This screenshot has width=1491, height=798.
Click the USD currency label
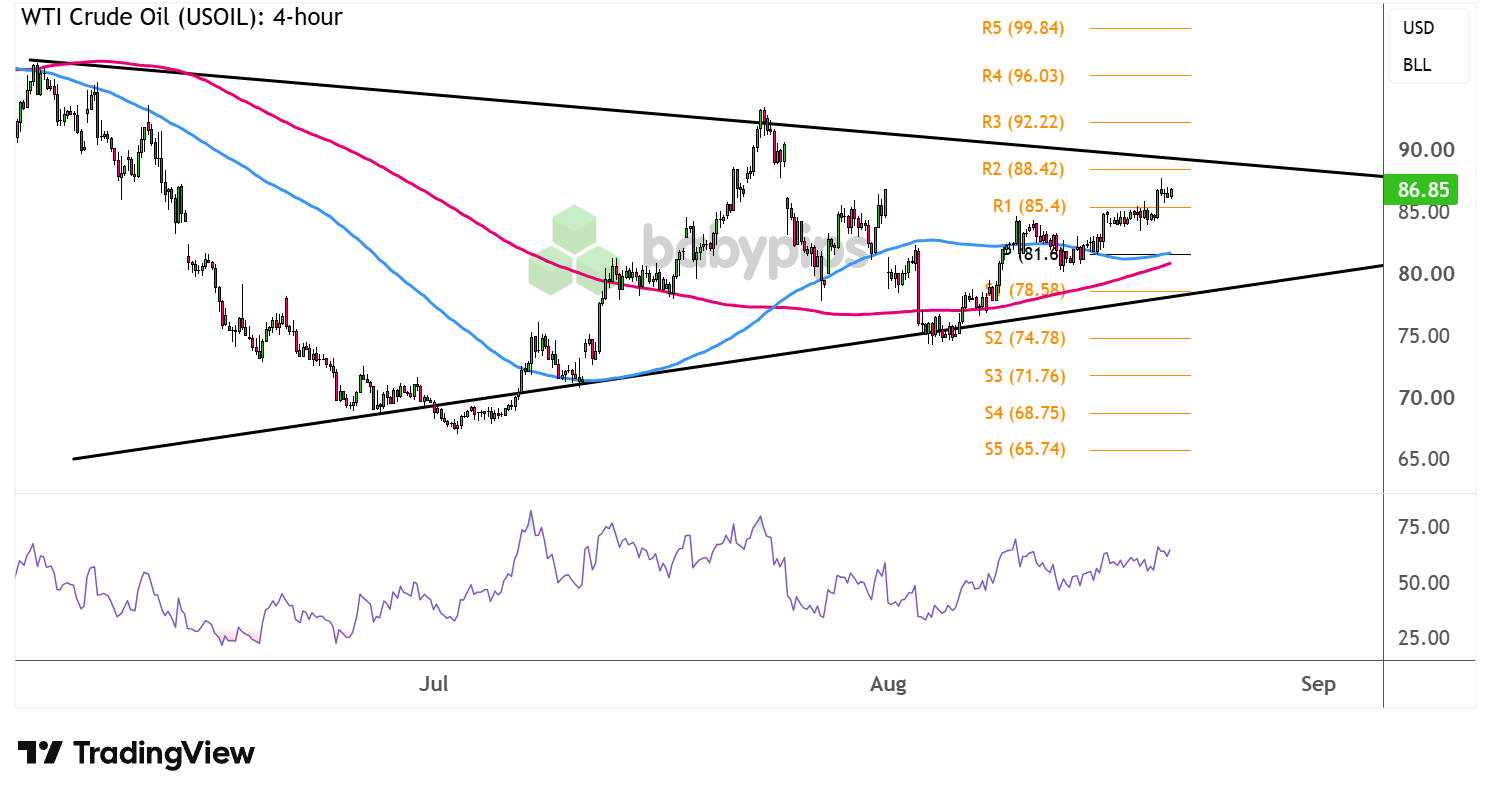tap(1418, 28)
